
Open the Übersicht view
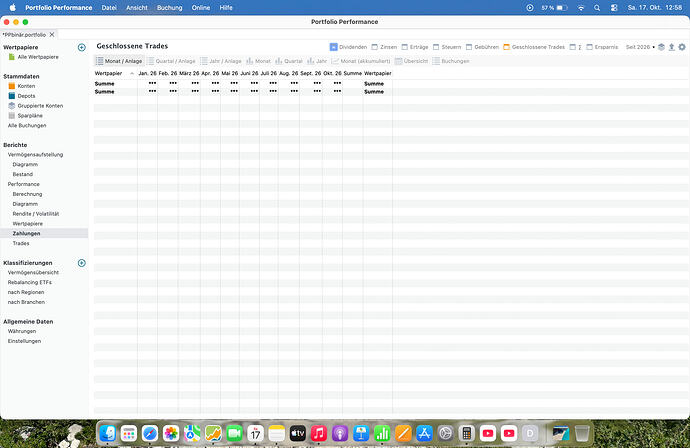click(x=411, y=61)
